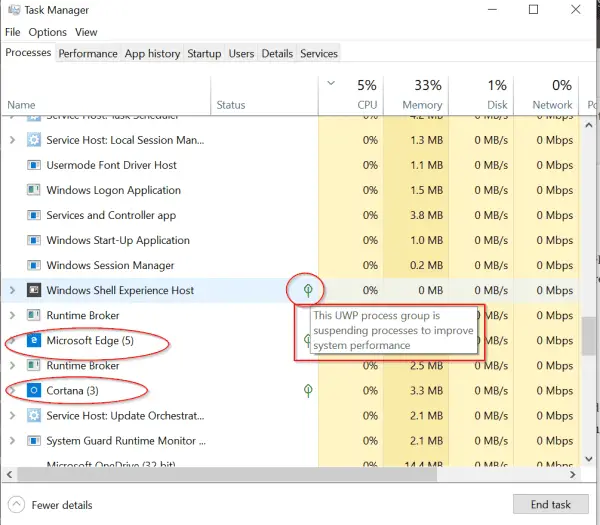Open the View menu
Image resolution: width=600 pixels, height=525 pixels.
[86, 32]
